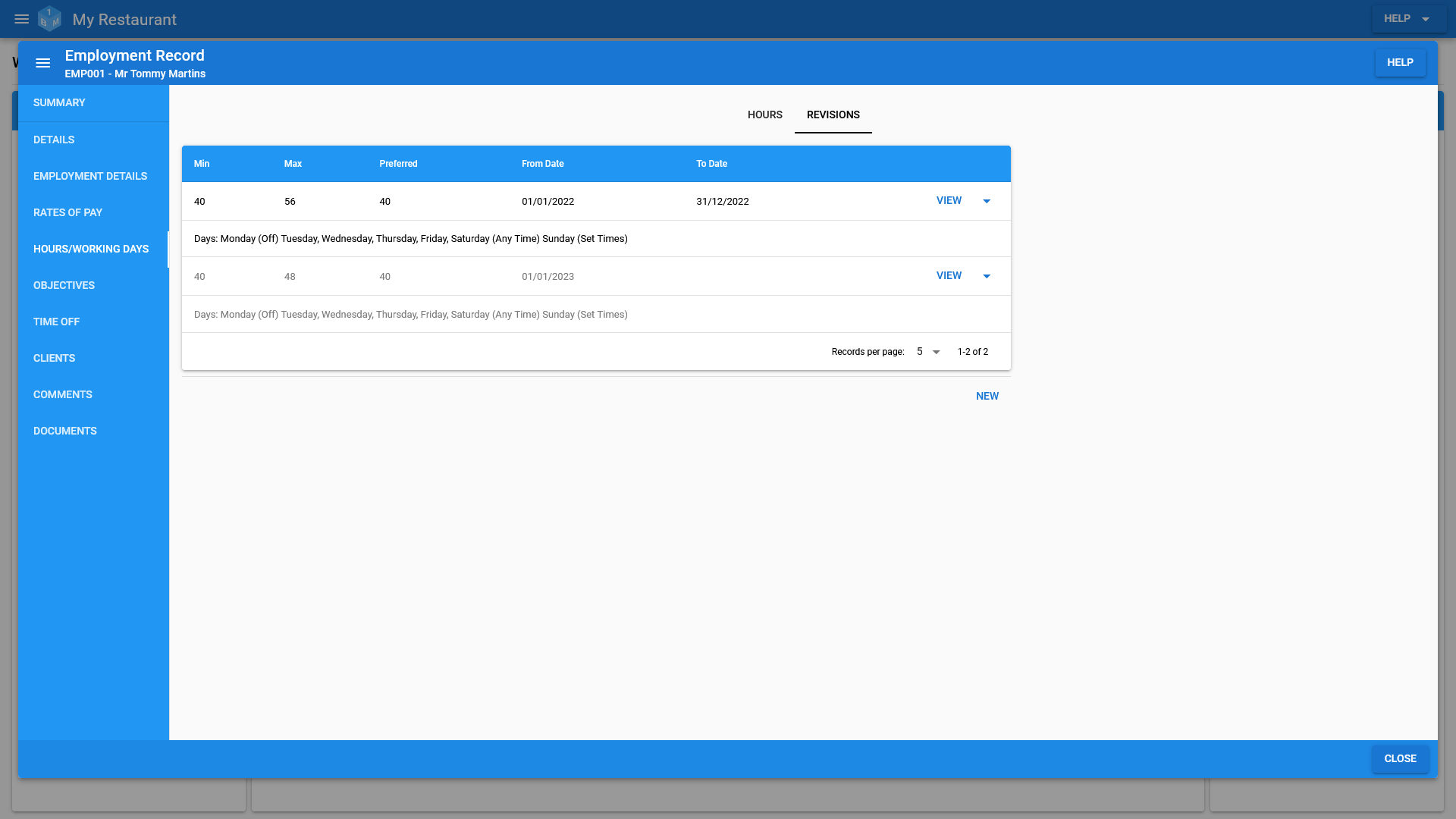
Task: Click the NEW button to add revision
Action: [x=987, y=395]
